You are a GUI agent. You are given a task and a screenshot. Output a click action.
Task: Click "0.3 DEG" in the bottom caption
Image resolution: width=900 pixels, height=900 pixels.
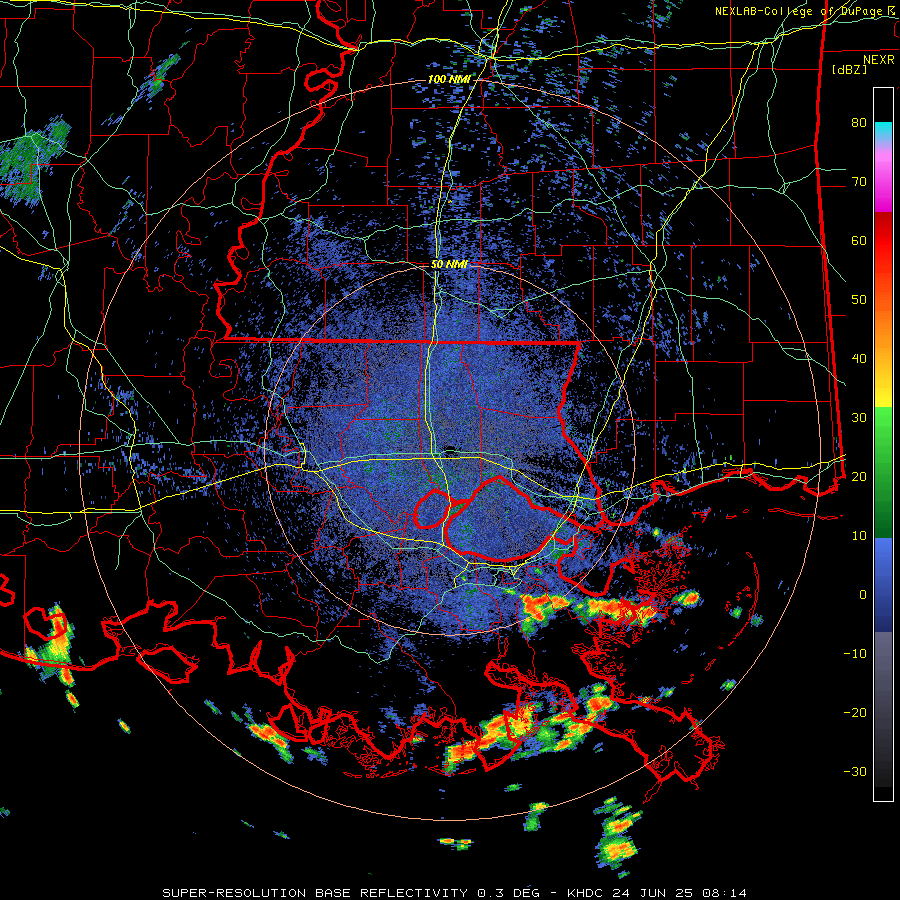(x=511, y=893)
